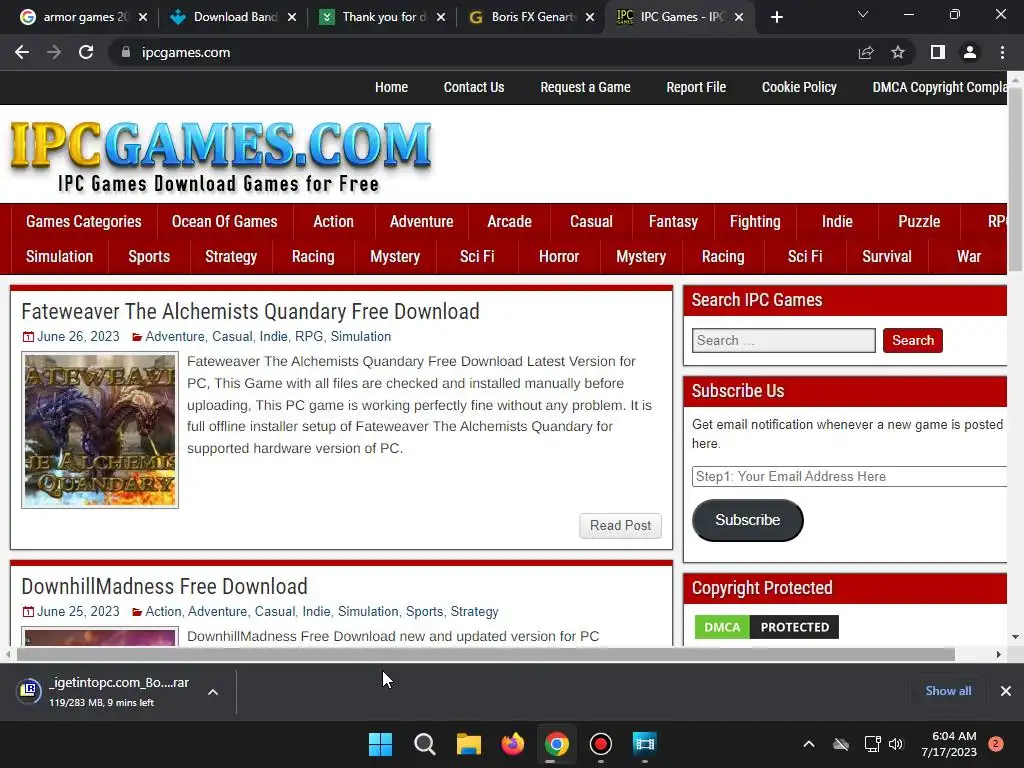Viewport: 1024px width, 768px height.
Task: Go back using browser back arrow
Action: pos(22,52)
